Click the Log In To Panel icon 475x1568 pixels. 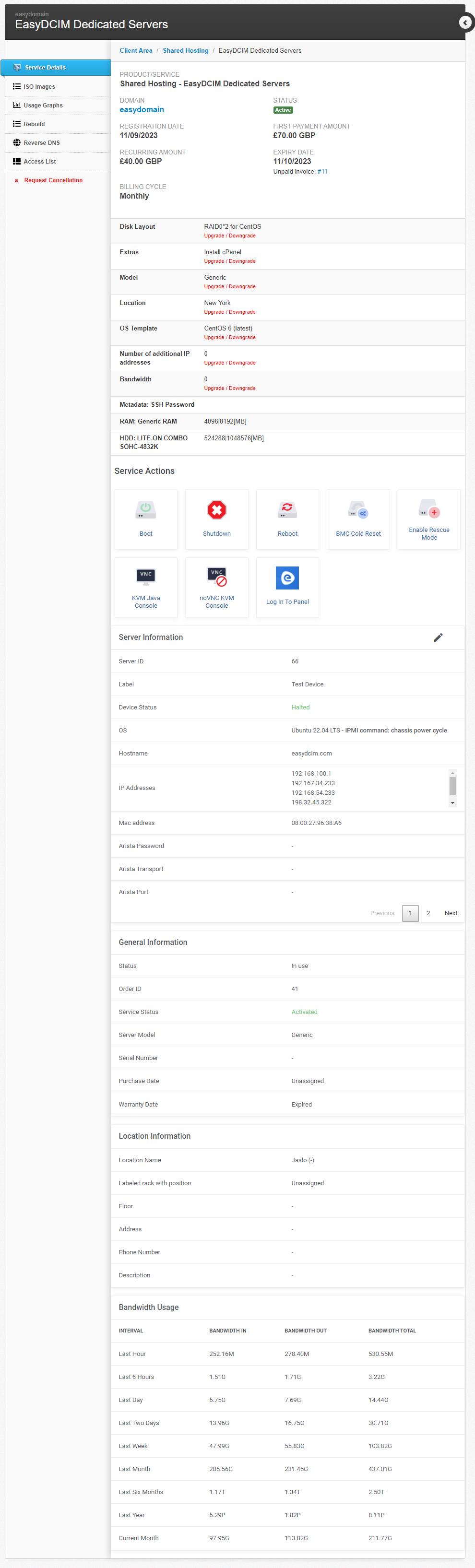click(287, 578)
